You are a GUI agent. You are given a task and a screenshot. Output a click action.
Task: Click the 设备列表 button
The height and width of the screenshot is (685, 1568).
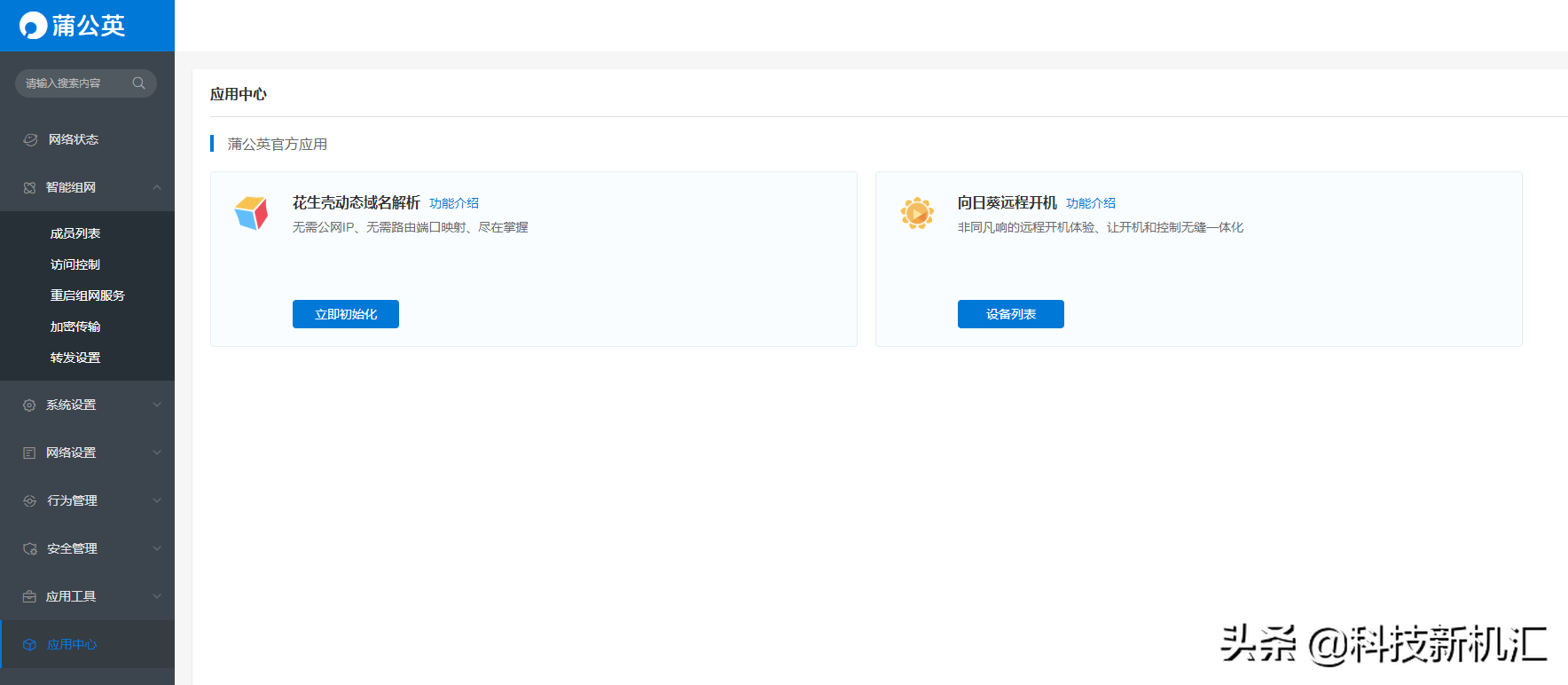tap(1011, 314)
